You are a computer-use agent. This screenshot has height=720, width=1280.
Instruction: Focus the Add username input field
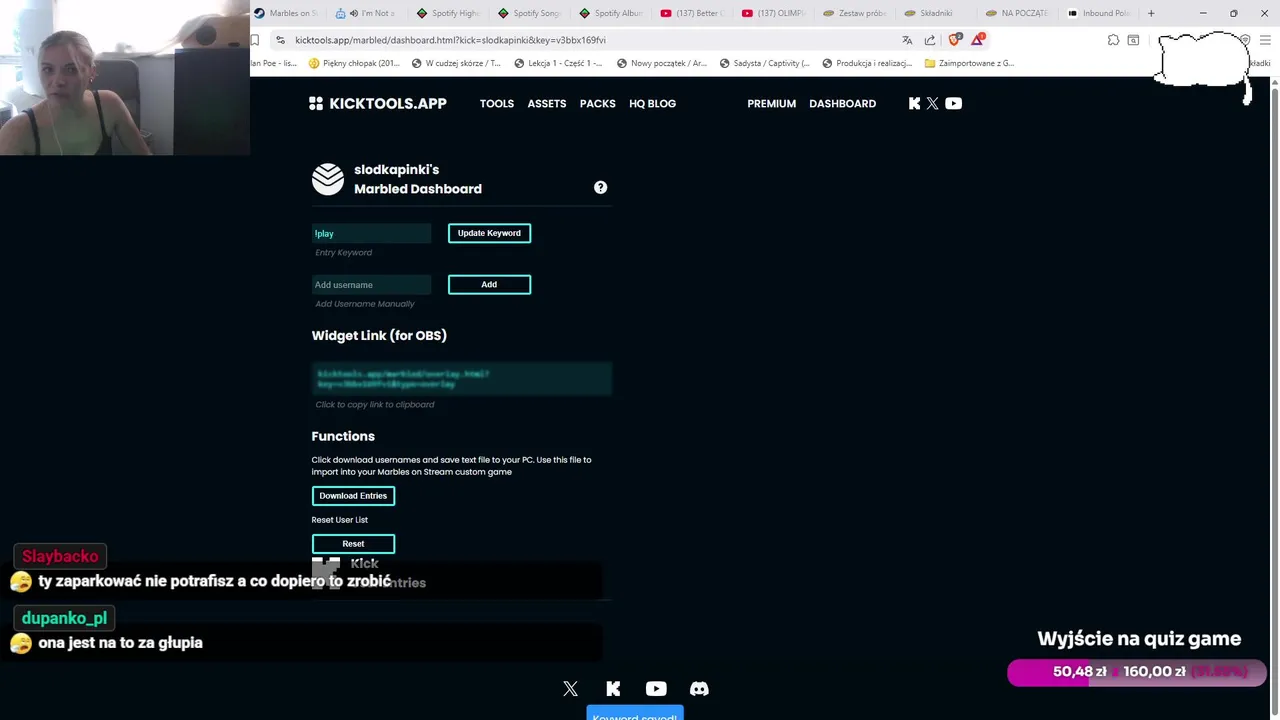[x=371, y=284]
